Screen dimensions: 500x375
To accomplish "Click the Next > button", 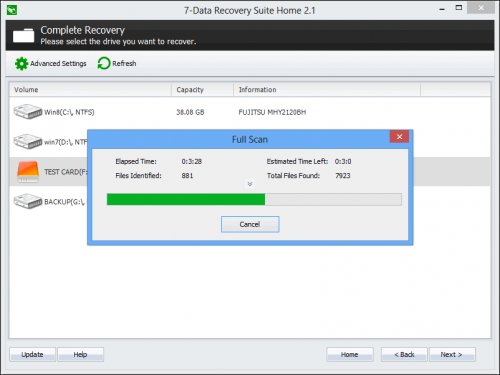I will tap(452, 355).
